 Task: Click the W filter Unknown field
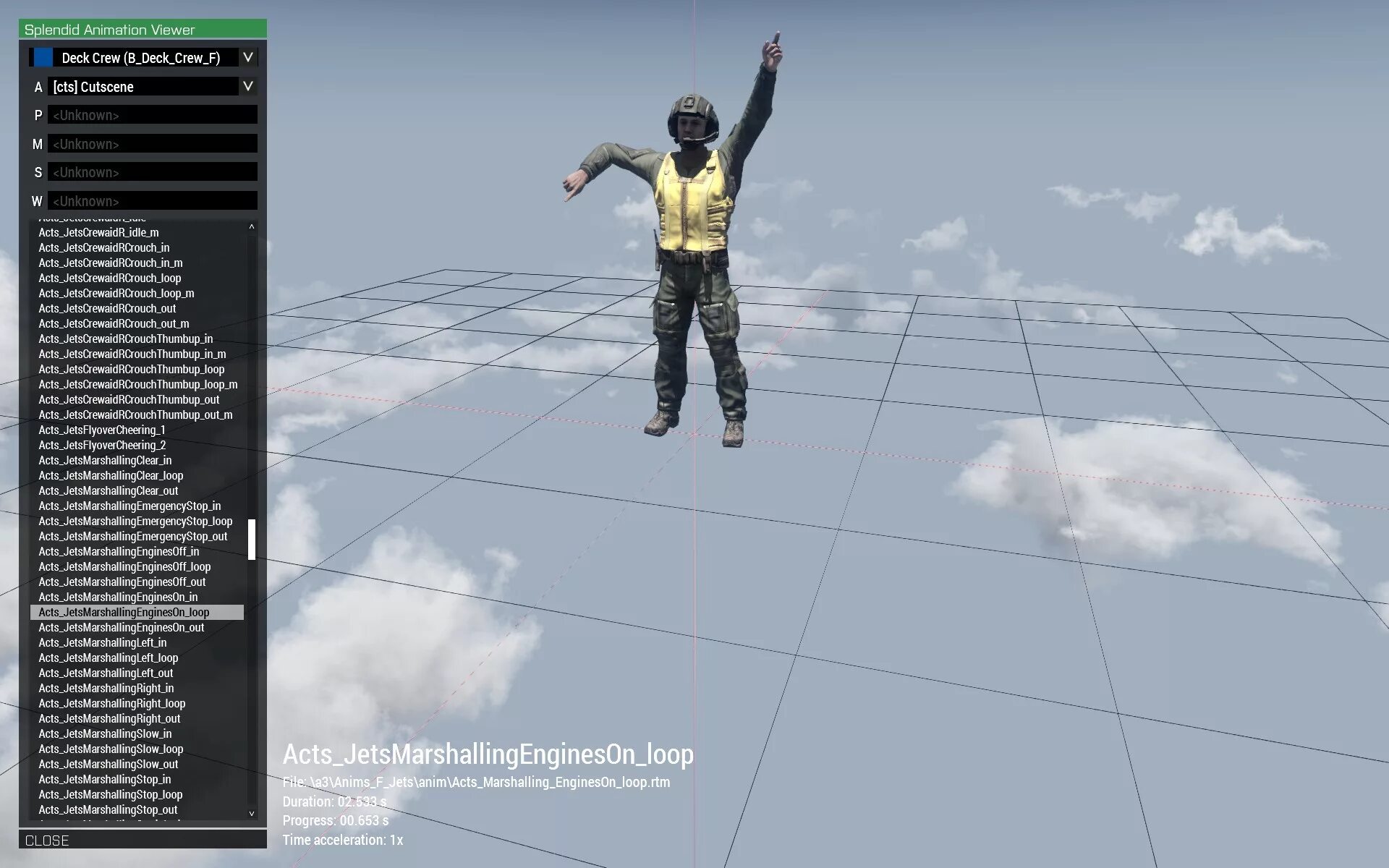(x=152, y=201)
